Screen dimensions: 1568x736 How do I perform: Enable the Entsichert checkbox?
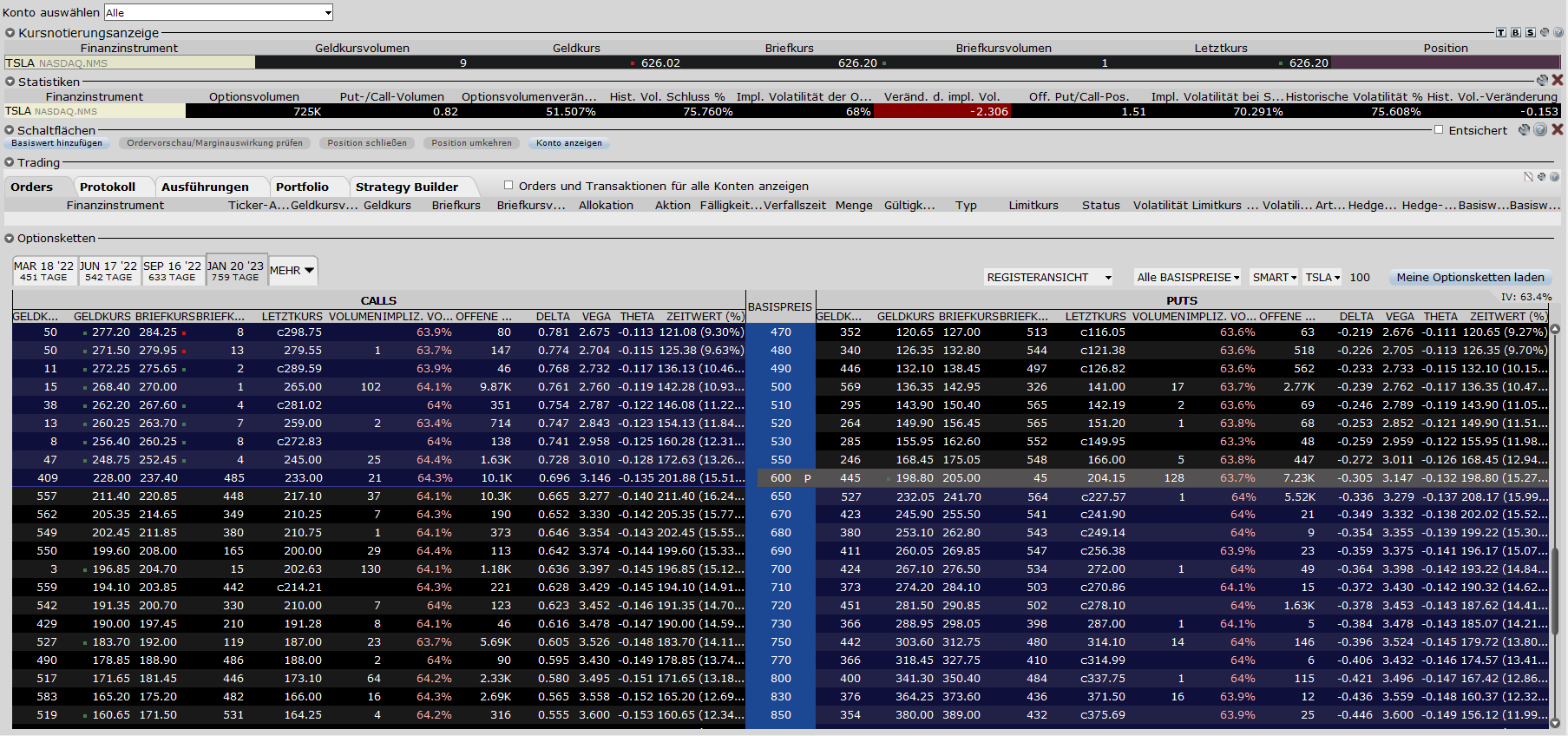(1439, 129)
